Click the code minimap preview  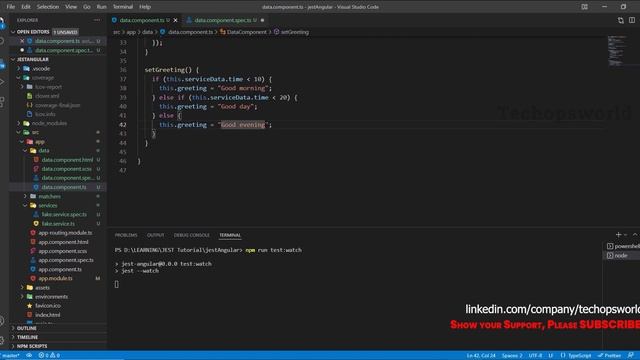point(617,51)
